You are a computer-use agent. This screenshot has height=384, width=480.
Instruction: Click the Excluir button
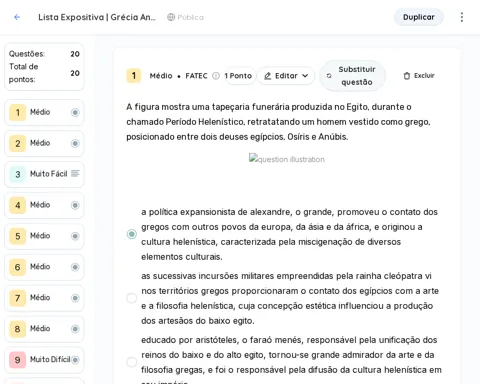tap(419, 76)
